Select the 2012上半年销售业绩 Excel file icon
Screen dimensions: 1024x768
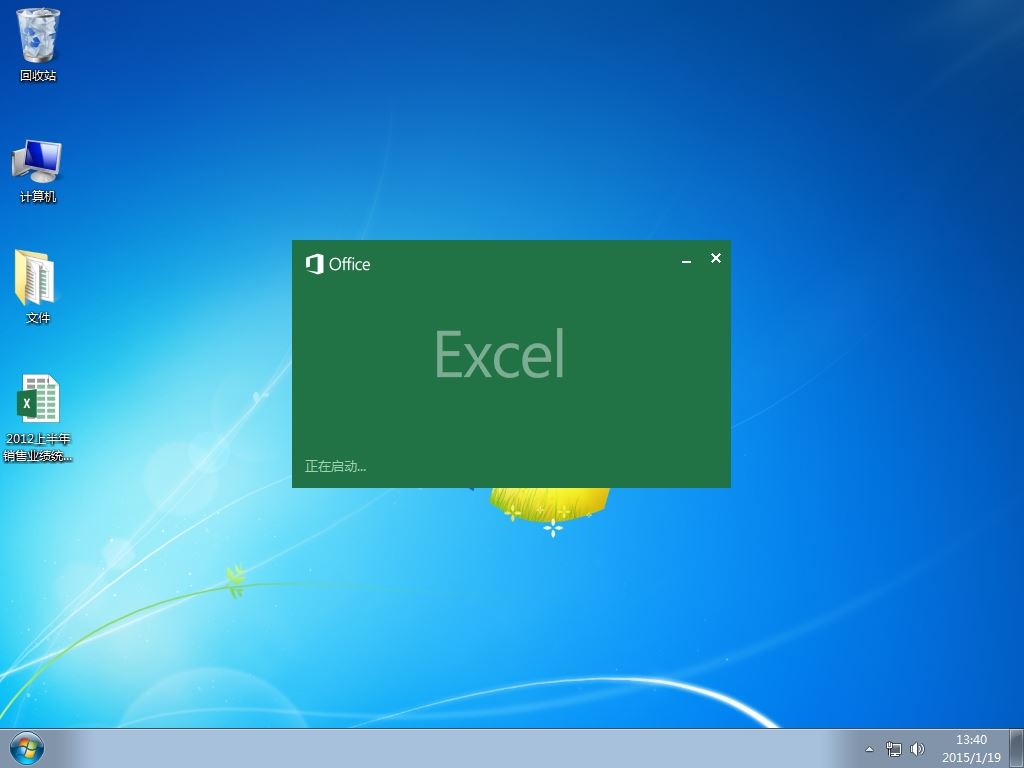point(37,418)
